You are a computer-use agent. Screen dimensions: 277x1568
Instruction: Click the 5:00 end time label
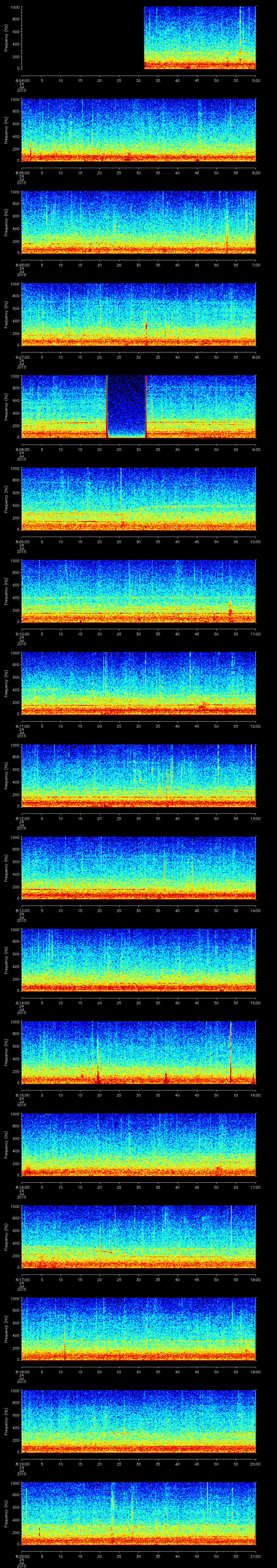(256, 80)
